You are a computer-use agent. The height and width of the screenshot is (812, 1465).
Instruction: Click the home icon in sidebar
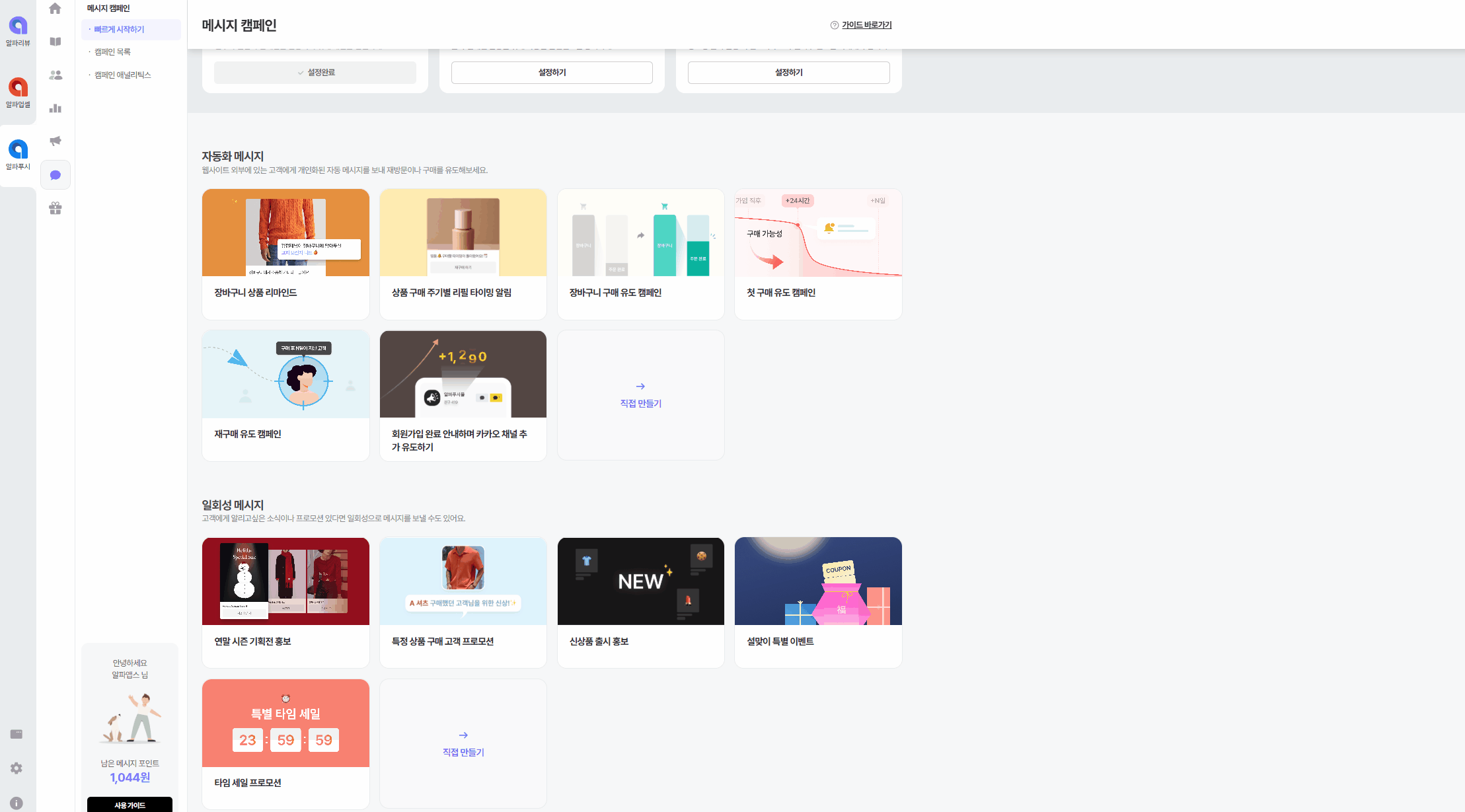tap(56, 9)
